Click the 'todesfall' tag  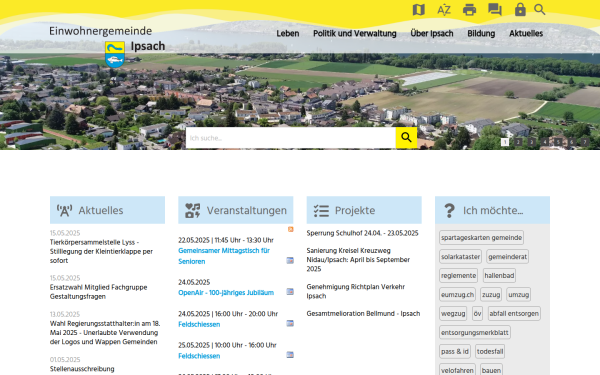pyautogui.click(x=490, y=351)
